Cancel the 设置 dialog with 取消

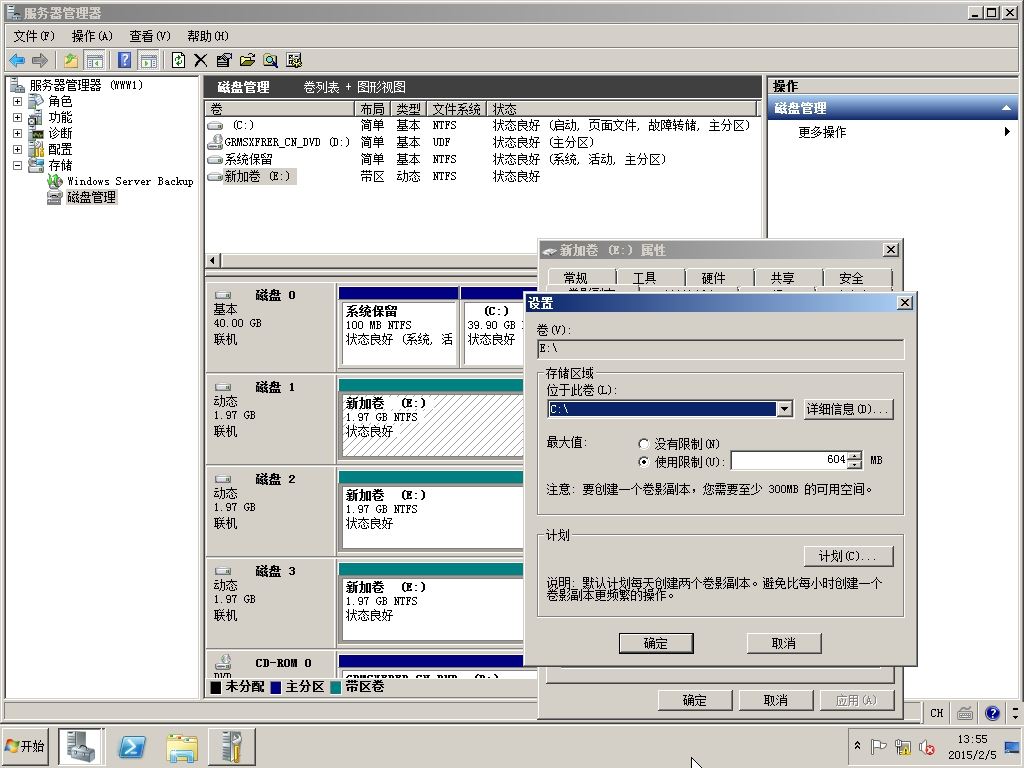[x=784, y=643]
